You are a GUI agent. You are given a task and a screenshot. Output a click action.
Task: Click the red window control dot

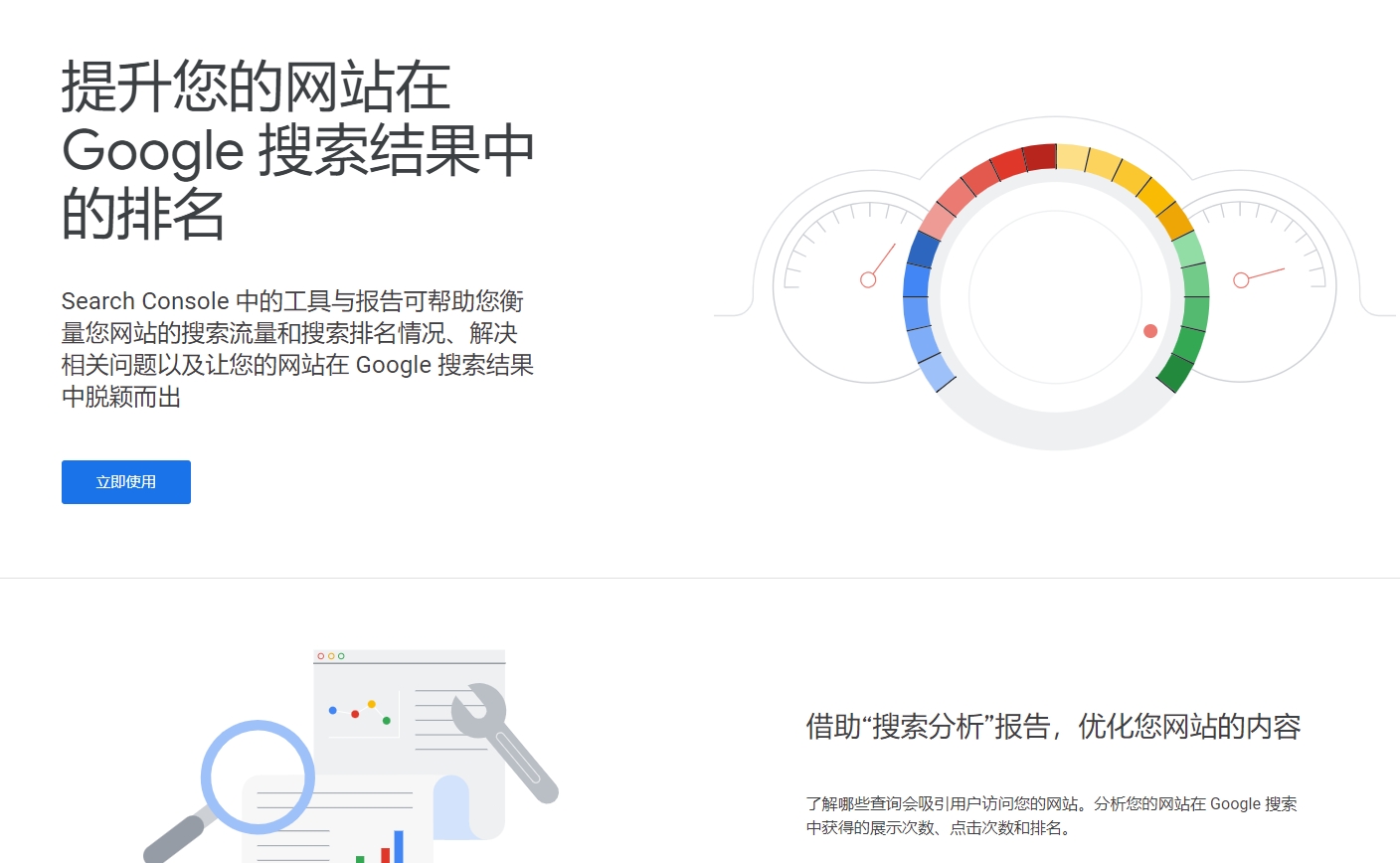pos(320,656)
